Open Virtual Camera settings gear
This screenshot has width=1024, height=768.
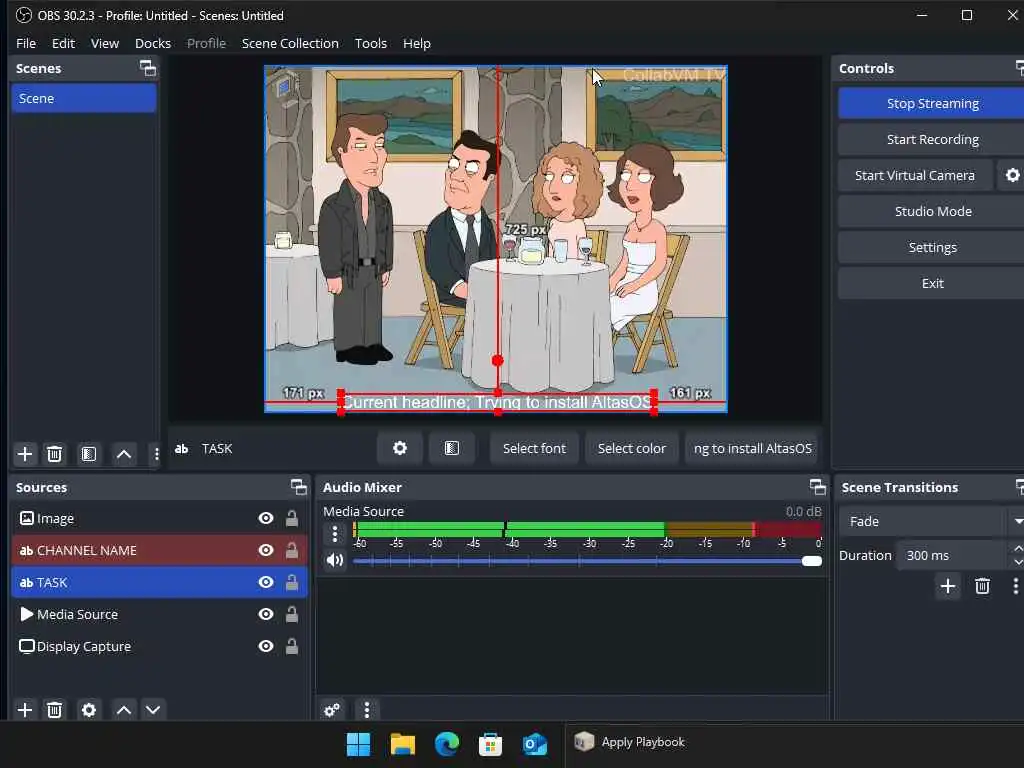1012,175
